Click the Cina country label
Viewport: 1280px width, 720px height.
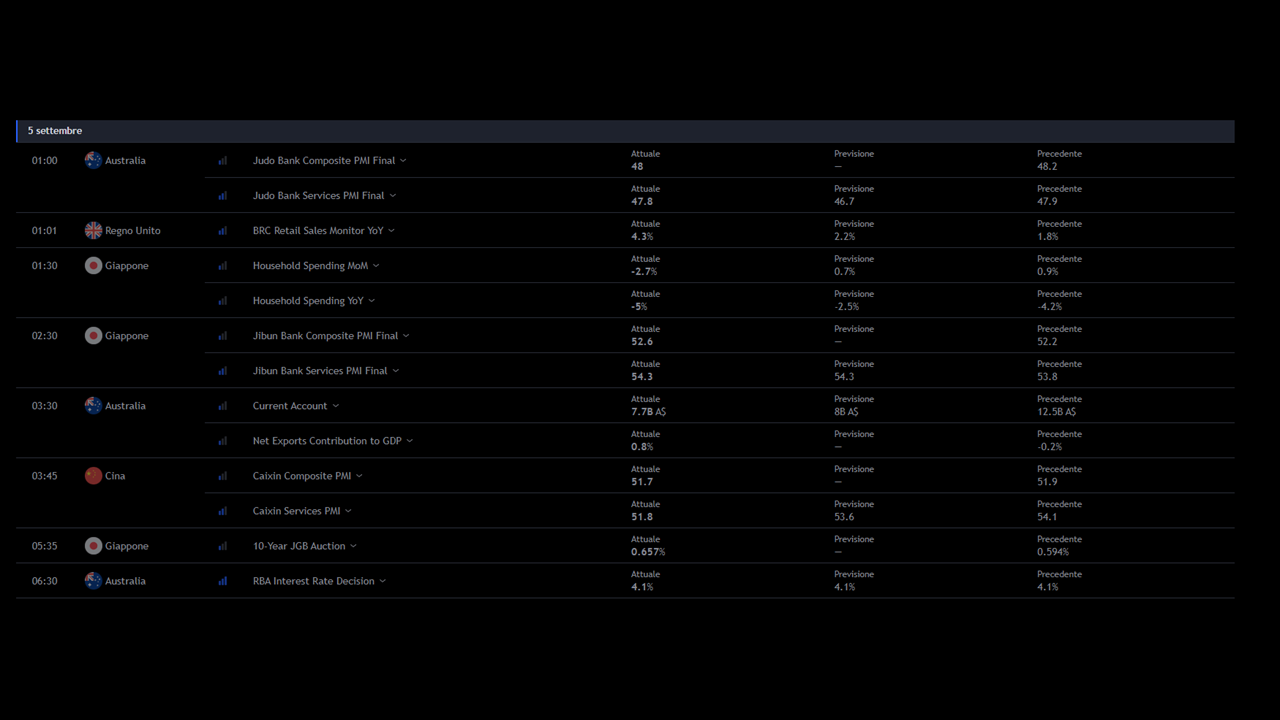[115, 476]
